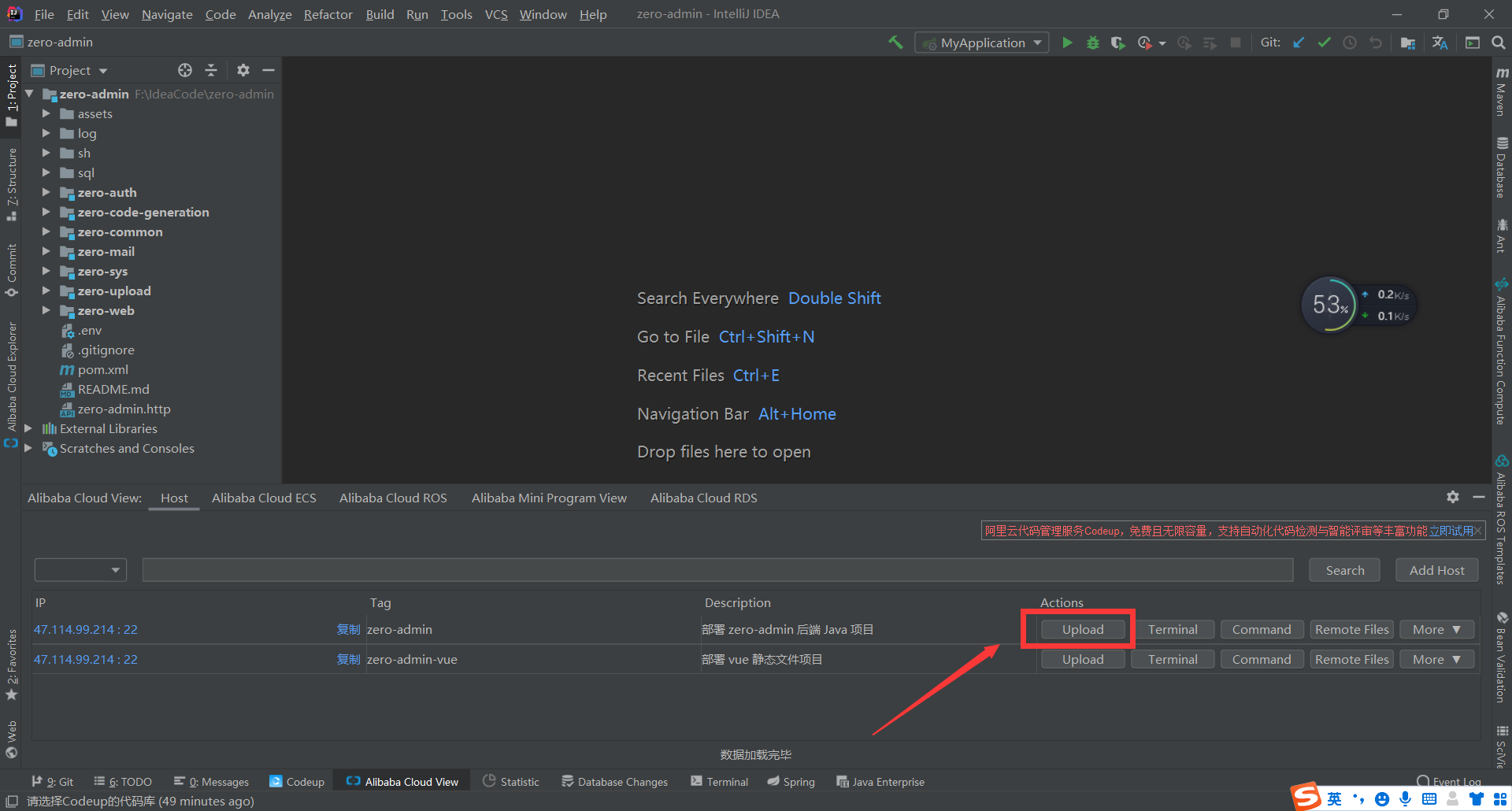
Task: Open Event Log in status bar
Action: click(x=1449, y=781)
